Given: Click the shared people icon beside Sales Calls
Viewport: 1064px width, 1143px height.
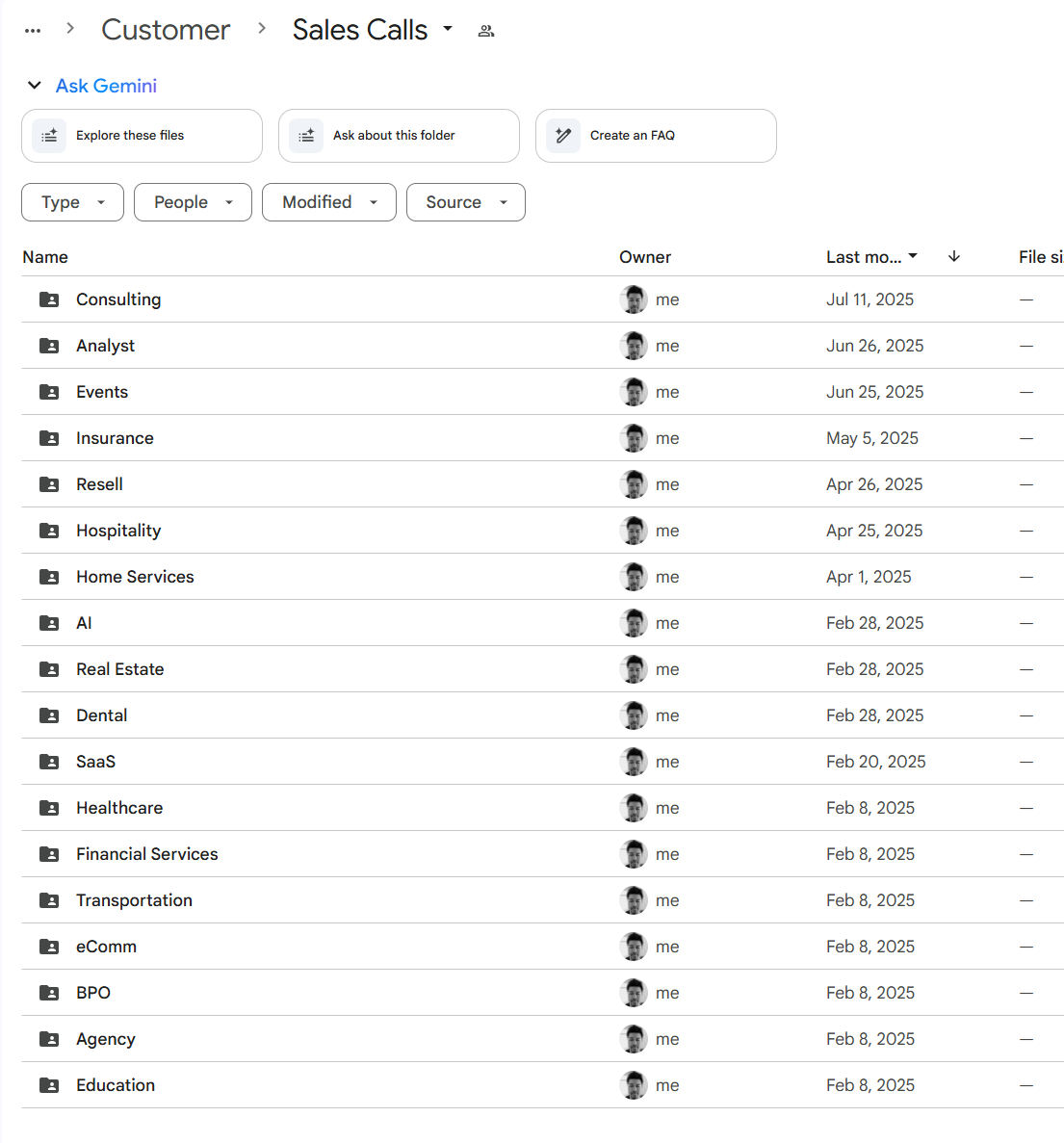Looking at the screenshot, I should [x=486, y=31].
